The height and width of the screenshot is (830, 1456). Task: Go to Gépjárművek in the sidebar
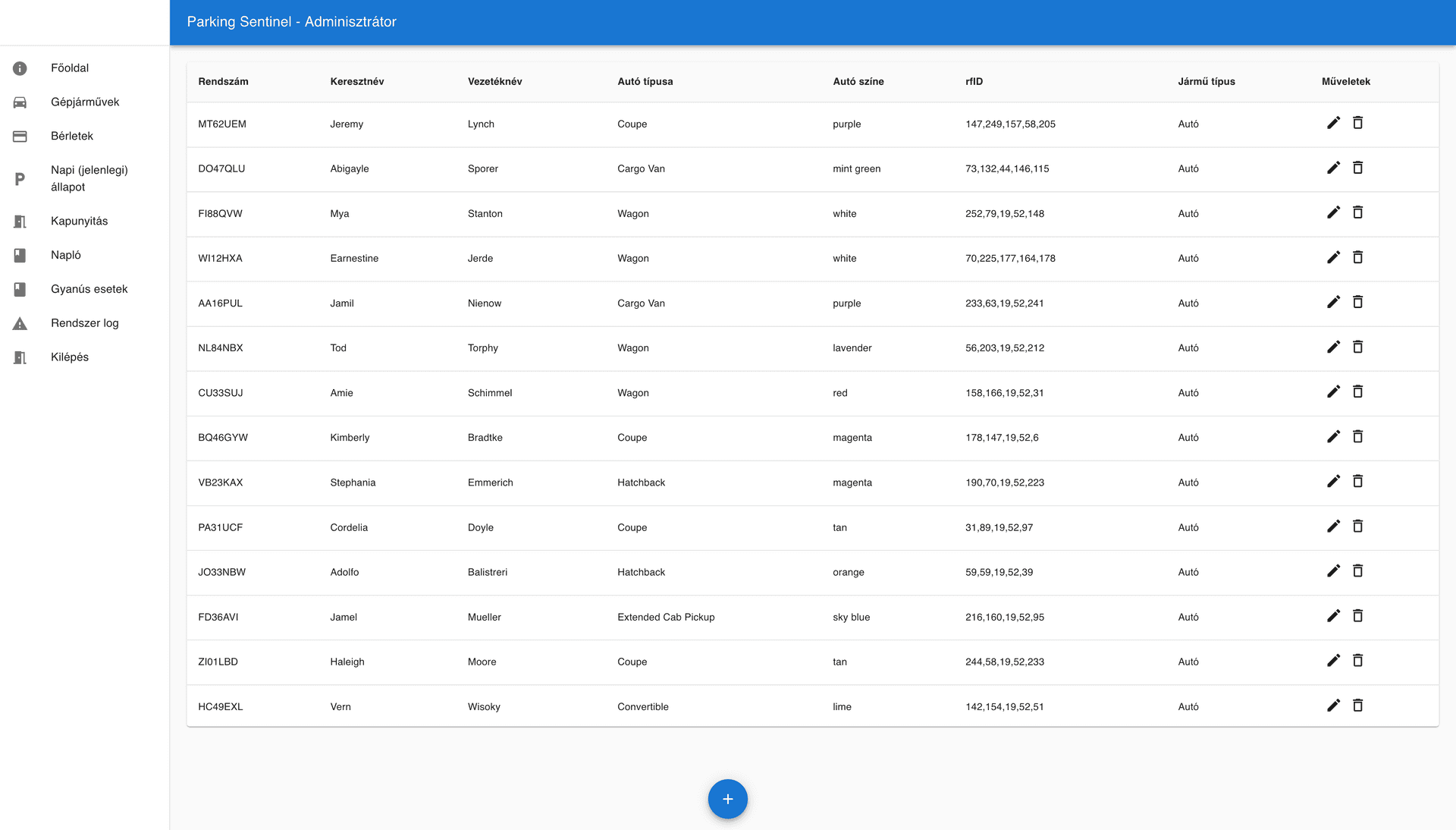84,102
